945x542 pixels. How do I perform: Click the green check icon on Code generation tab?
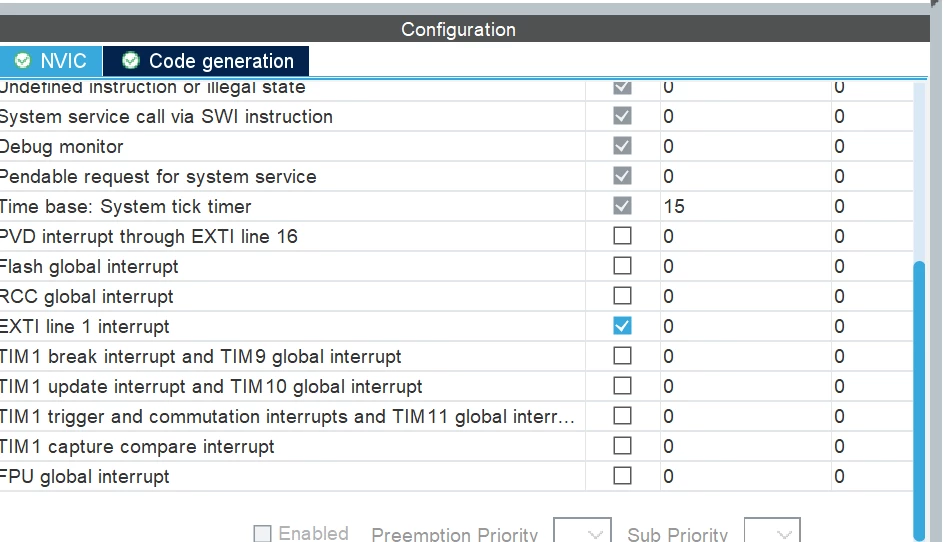pos(131,61)
